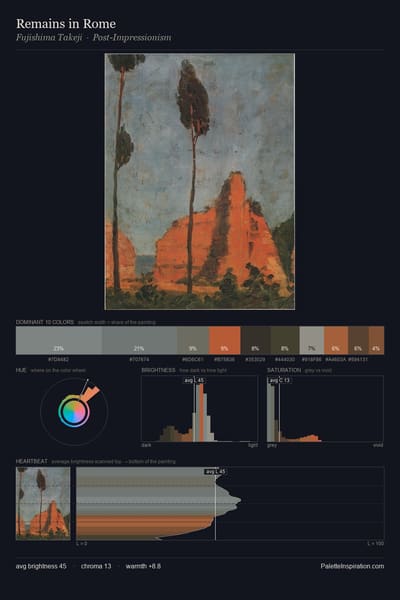Click the 'grey' saturation axis label
Viewport: 400px width, 600px height.
[272, 445]
